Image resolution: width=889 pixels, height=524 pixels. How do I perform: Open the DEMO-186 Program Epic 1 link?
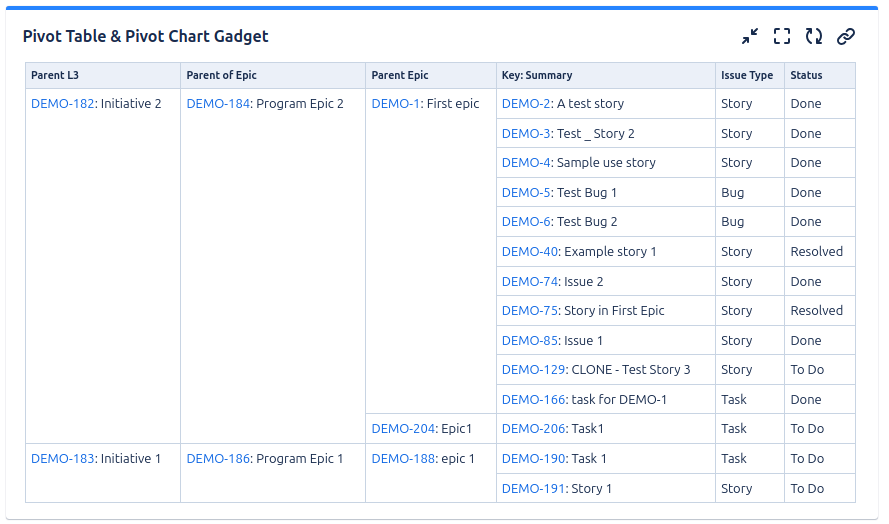pos(218,459)
